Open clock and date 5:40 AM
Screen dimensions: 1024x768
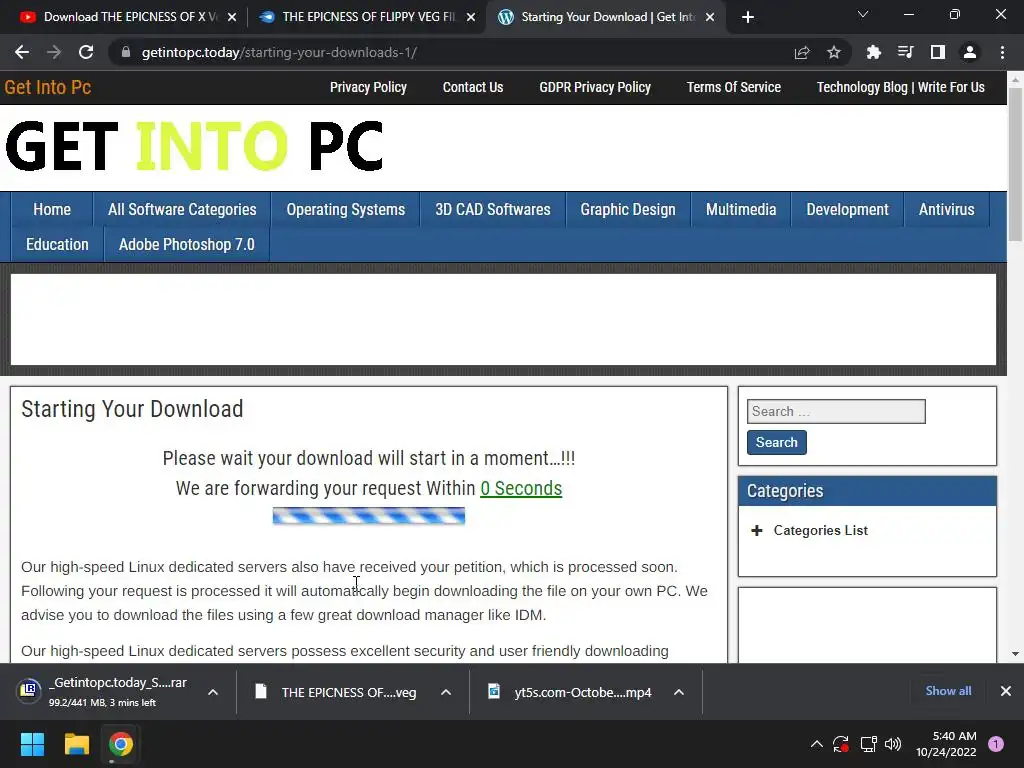(946, 744)
